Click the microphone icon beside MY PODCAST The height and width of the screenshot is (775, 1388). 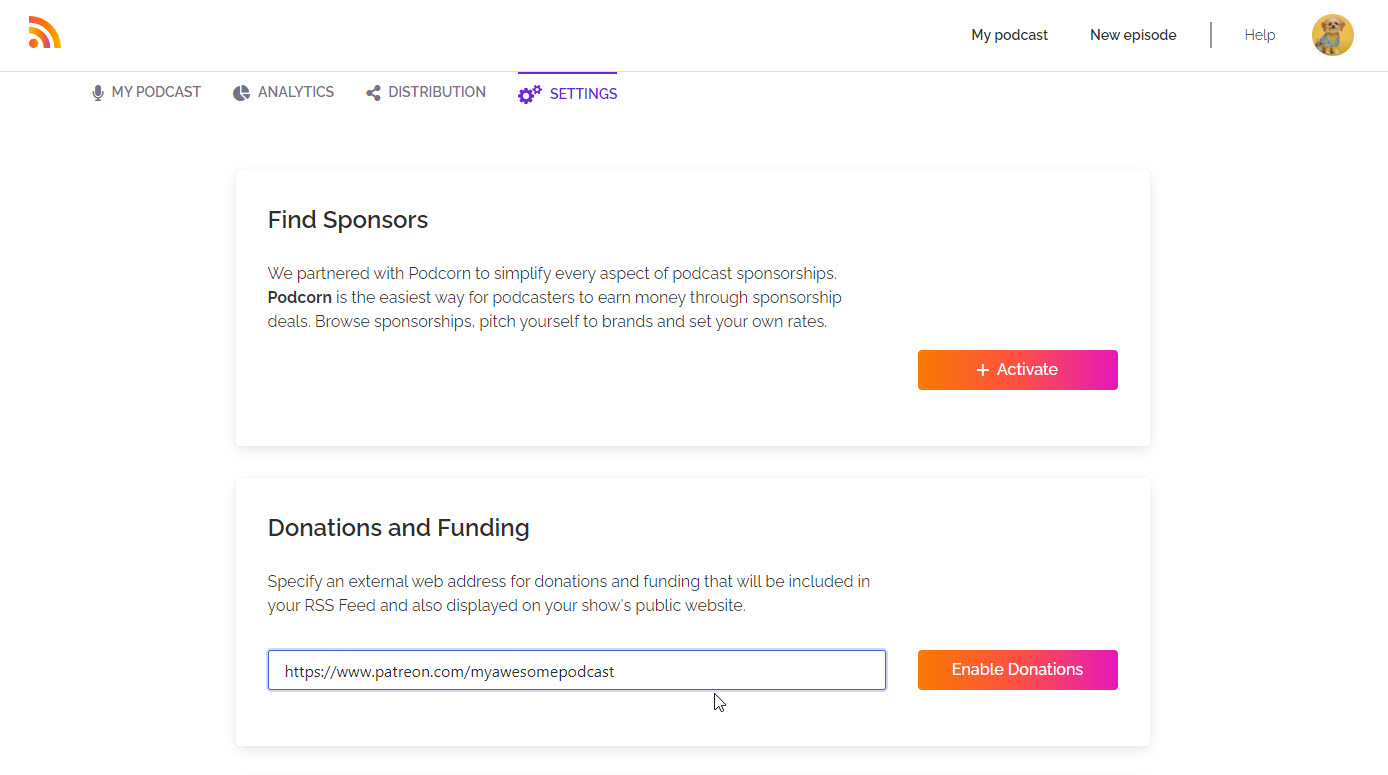tap(97, 91)
